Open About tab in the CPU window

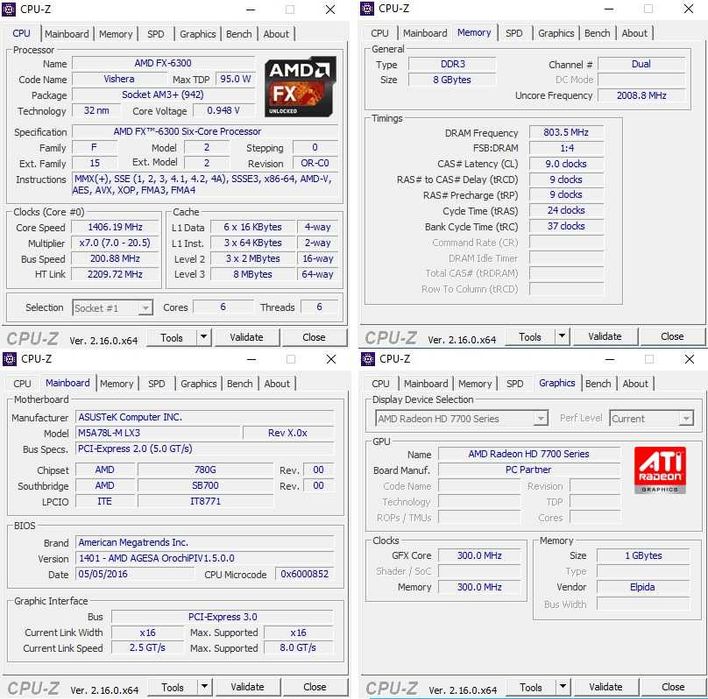276,34
